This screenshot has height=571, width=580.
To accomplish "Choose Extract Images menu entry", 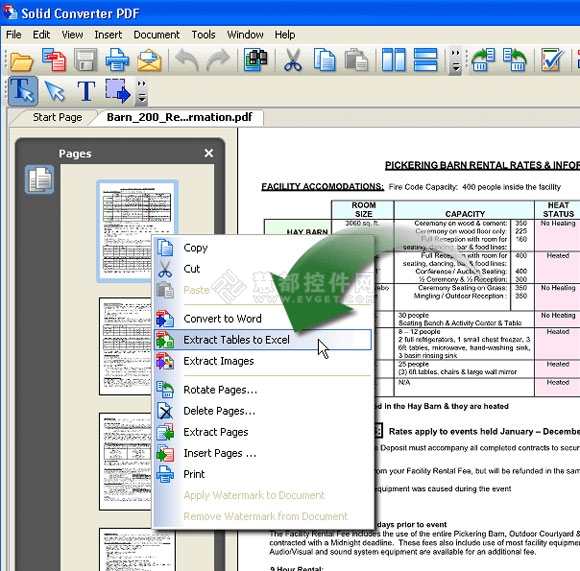I will (263, 361).
